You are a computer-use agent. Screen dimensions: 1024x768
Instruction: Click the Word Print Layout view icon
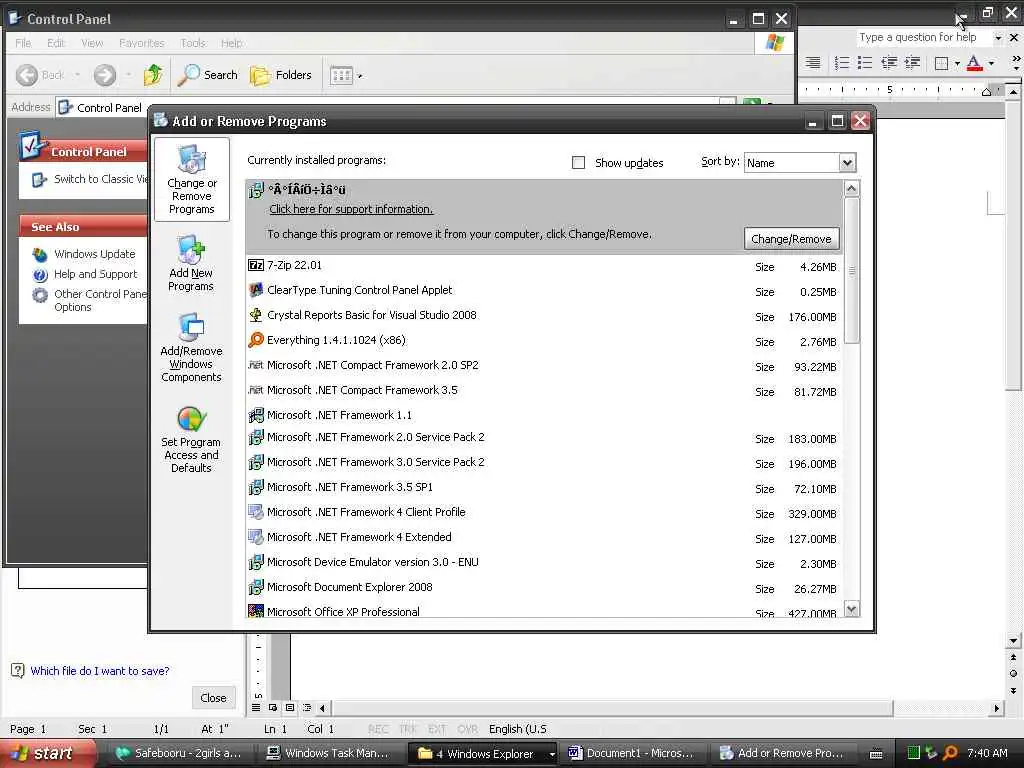click(x=290, y=708)
